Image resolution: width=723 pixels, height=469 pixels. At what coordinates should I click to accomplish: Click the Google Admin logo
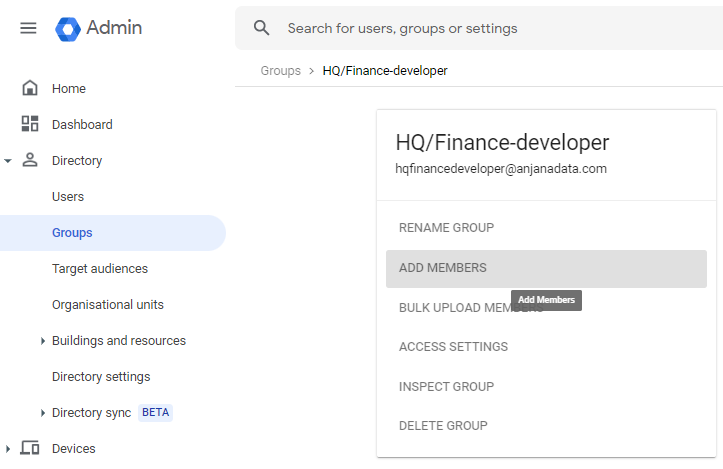(x=68, y=28)
